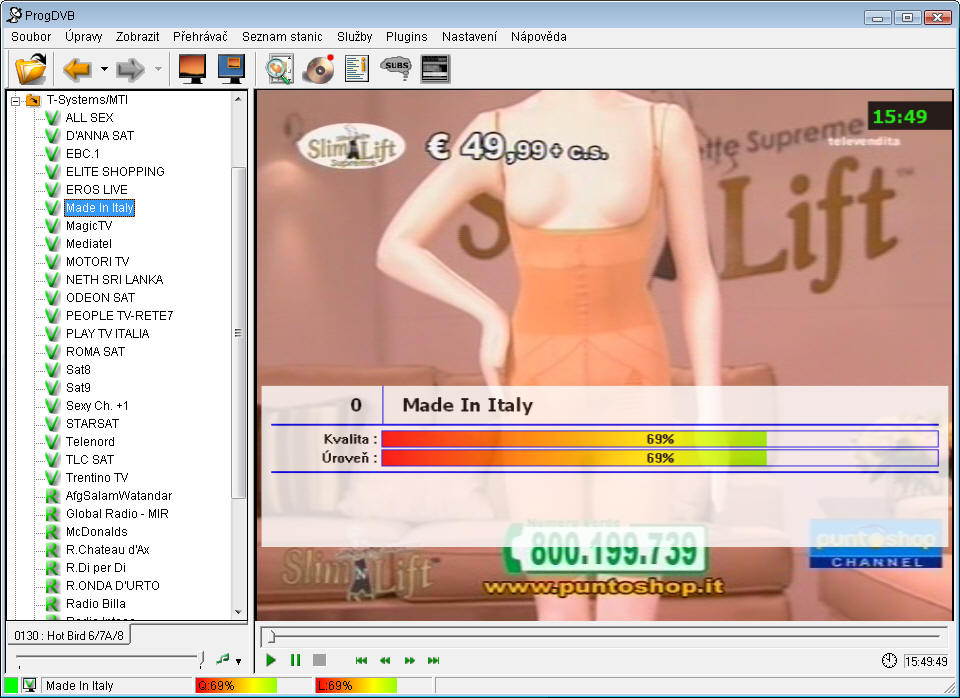
Task: Open the channel search magnifier icon
Action: (279, 69)
